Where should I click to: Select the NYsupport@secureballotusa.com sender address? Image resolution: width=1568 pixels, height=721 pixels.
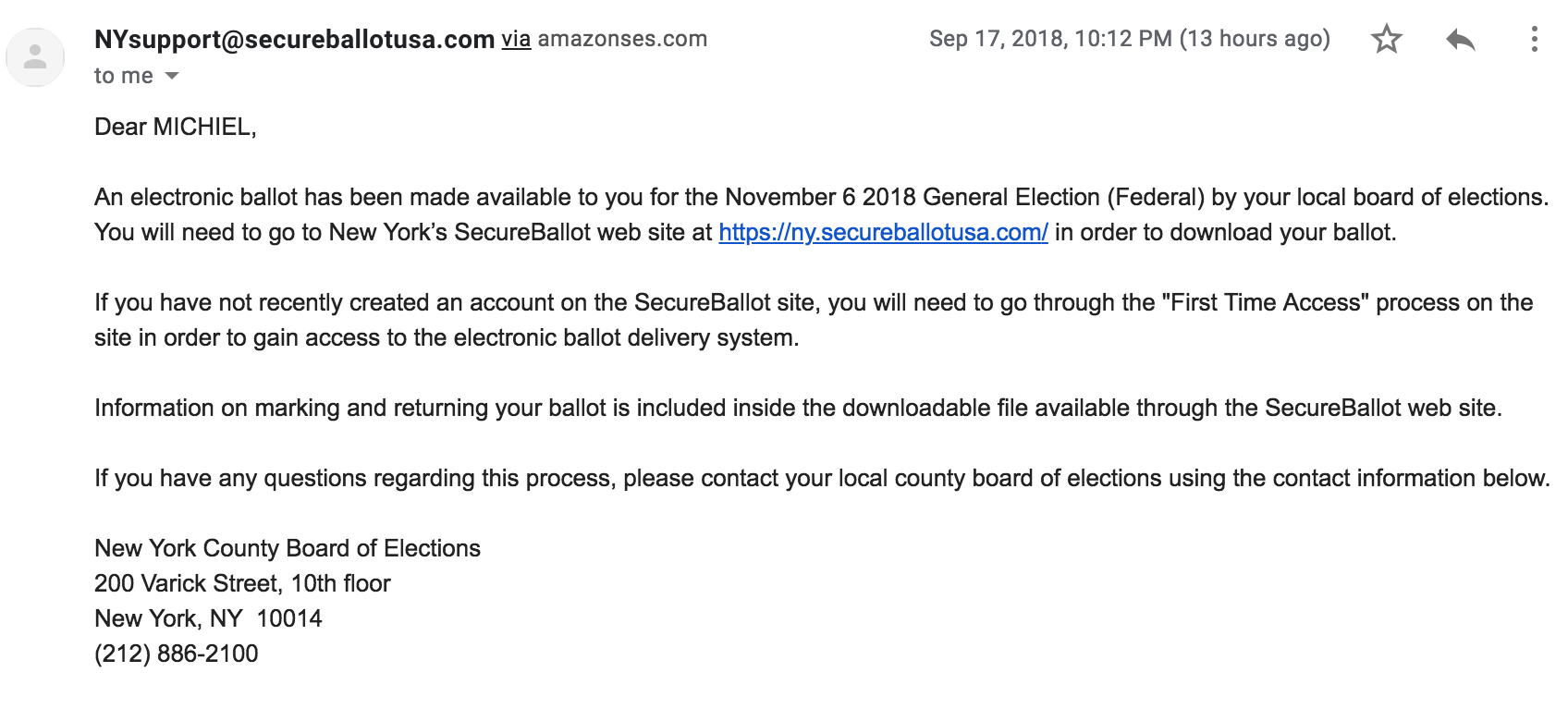coord(294,39)
